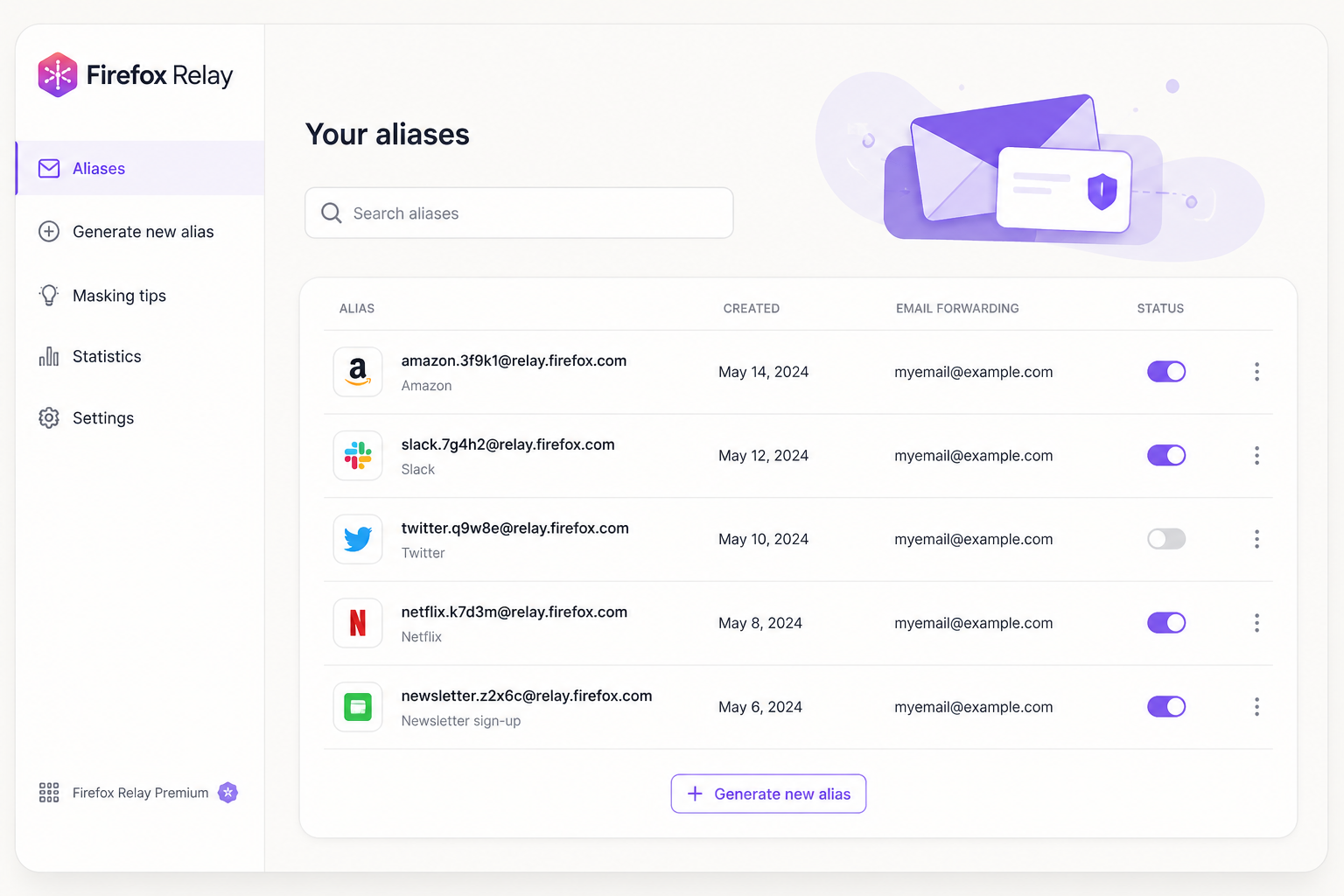Click the grid icon beside Firefox Relay Premium
The width and height of the screenshot is (1344, 896).
click(x=49, y=793)
